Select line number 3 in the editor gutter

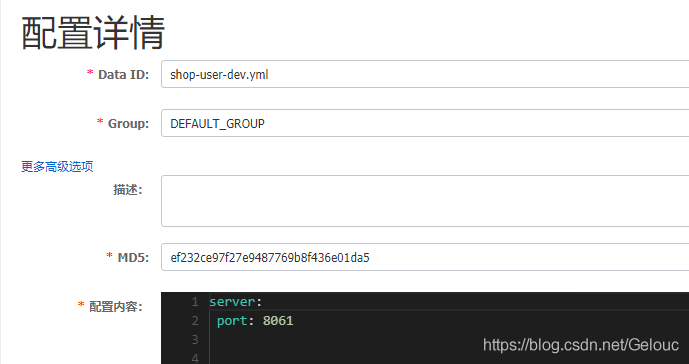tap(195, 339)
